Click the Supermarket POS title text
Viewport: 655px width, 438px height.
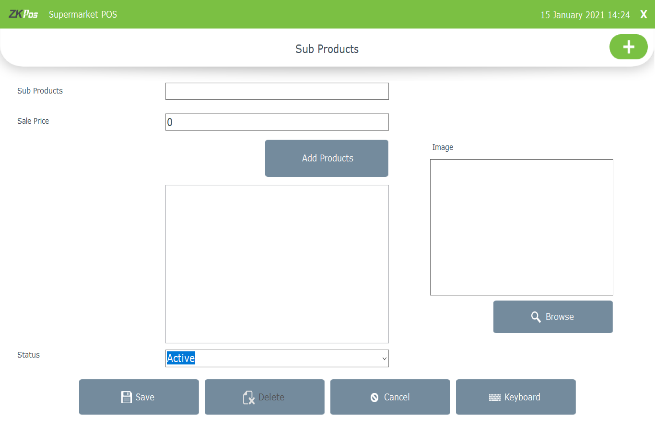point(83,15)
